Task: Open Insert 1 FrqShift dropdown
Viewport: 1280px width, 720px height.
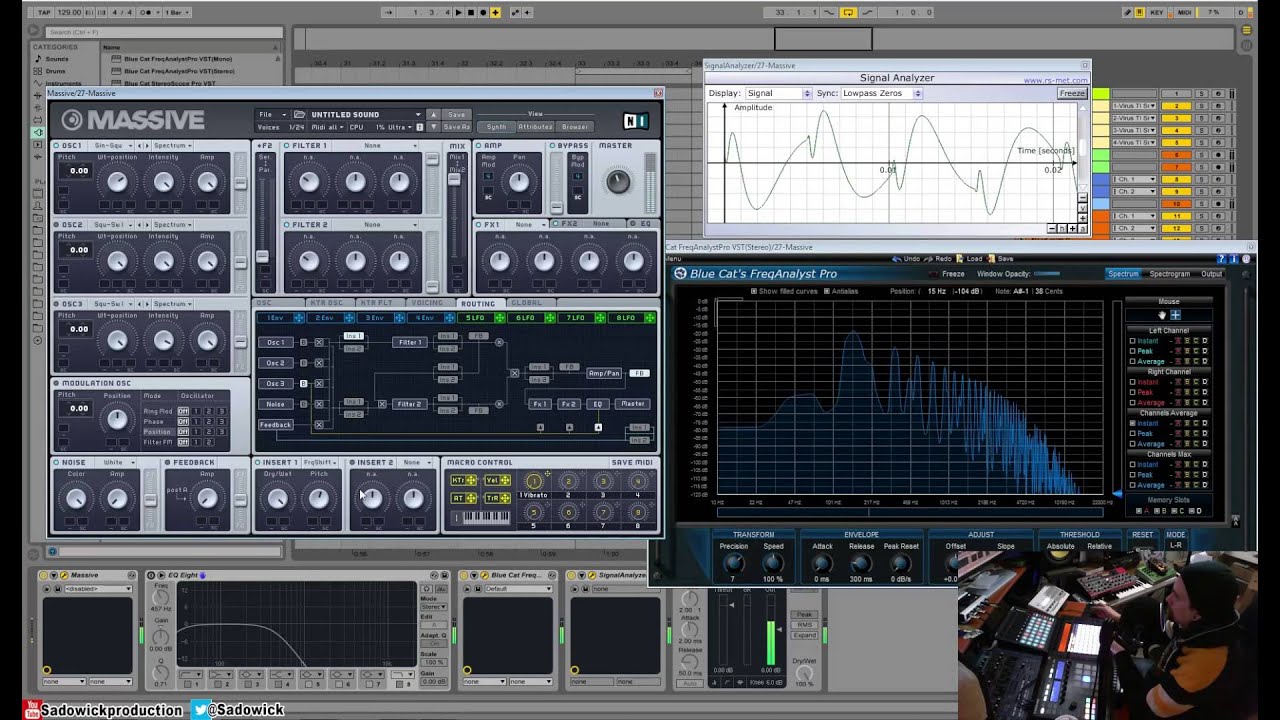Action: (321, 463)
